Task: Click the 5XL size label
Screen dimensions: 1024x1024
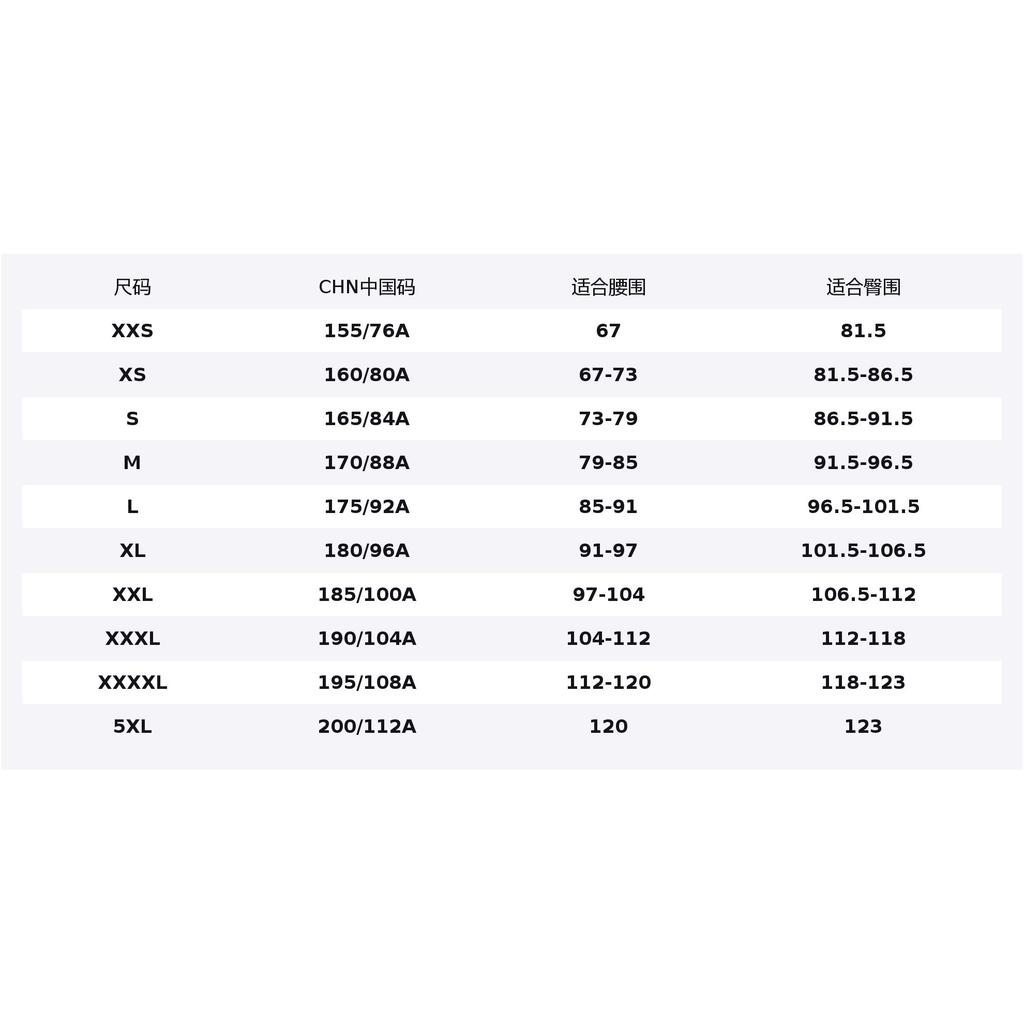Action: pyautogui.click(x=132, y=726)
